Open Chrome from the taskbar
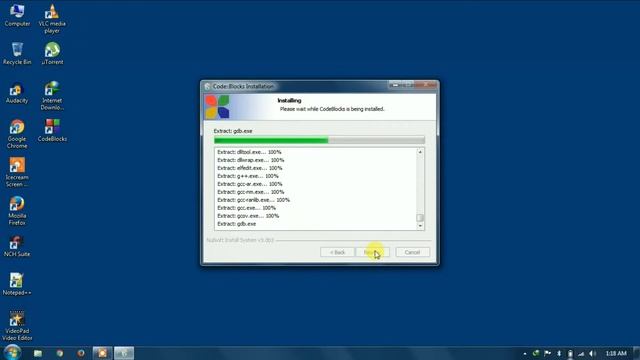 pyautogui.click(x=60, y=353)
